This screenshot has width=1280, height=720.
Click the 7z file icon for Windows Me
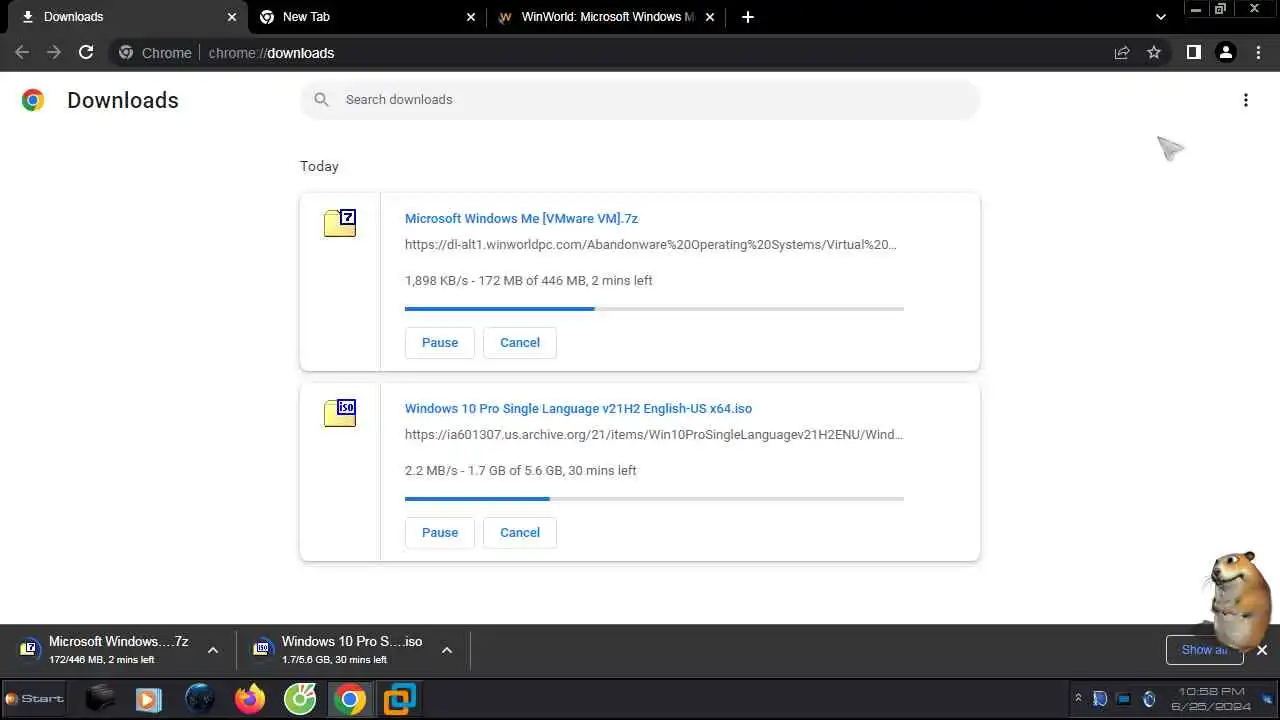tap(340, 222)
